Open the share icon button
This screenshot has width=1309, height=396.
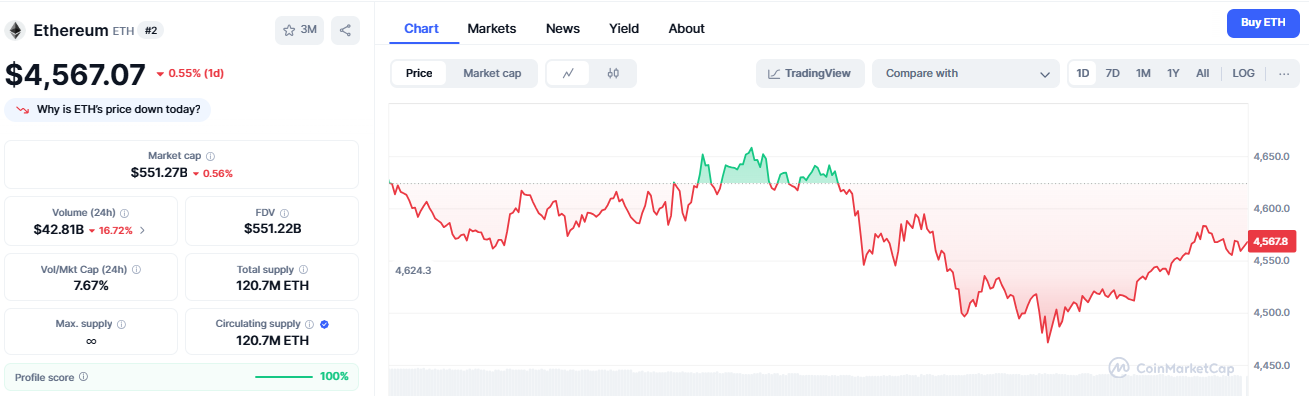click(345, 30)
